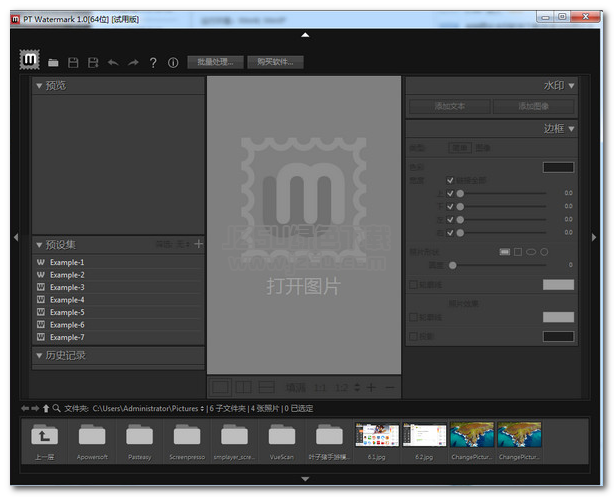The width and height of the screenshot is (614, 497).
Task: Go back in the folder browser
Action: pyautogui.click(x=25, y=408)
